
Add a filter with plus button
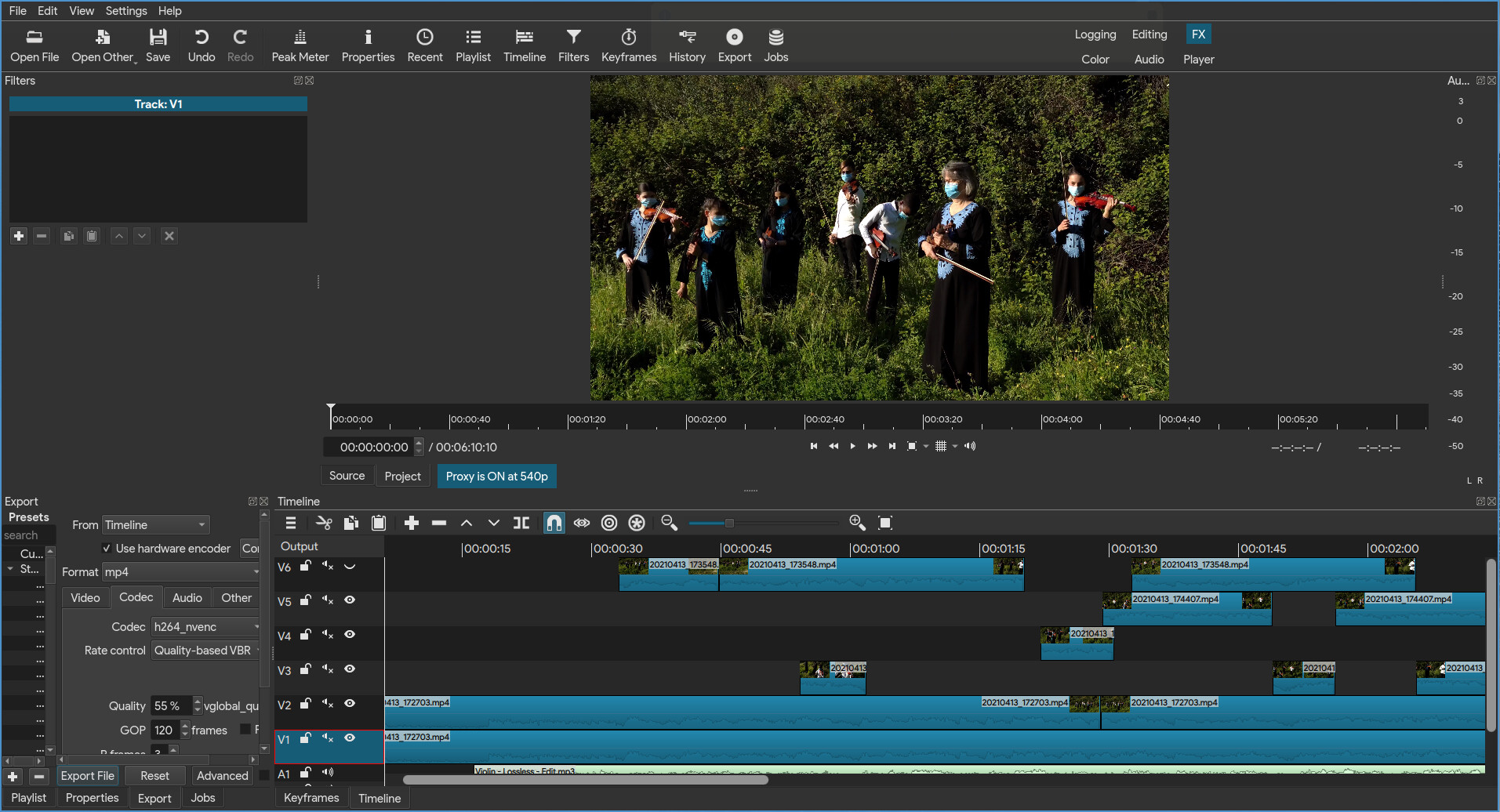pos(19,236)
